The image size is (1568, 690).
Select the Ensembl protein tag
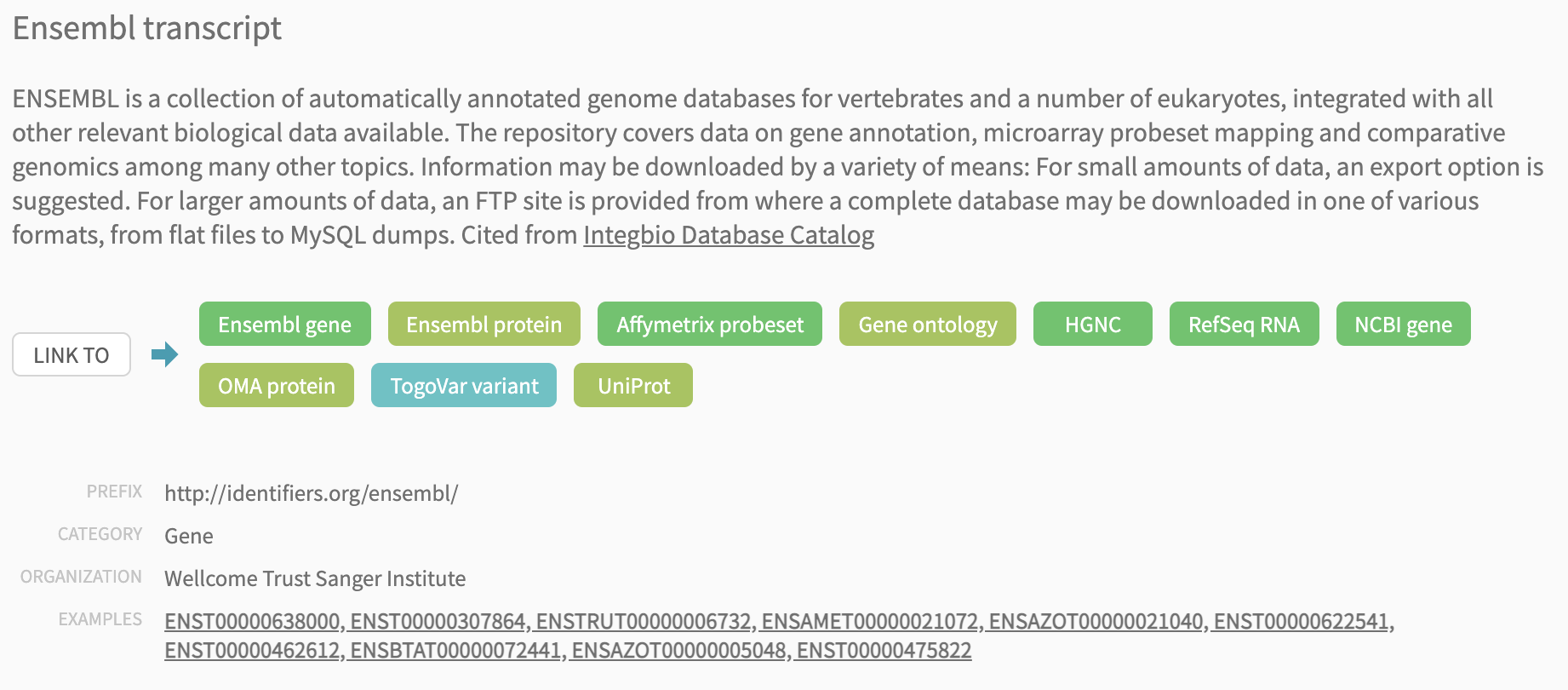(x=484, y=324)
